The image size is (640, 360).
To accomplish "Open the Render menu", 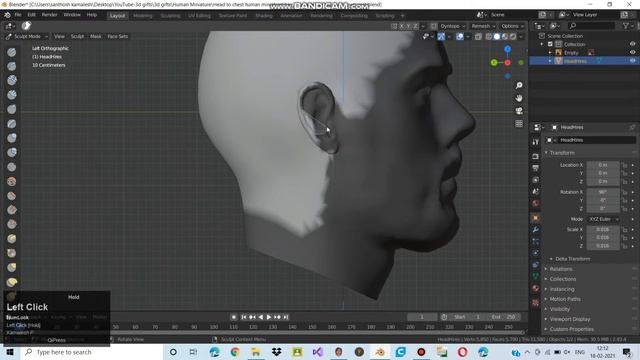I will point(49,15).
